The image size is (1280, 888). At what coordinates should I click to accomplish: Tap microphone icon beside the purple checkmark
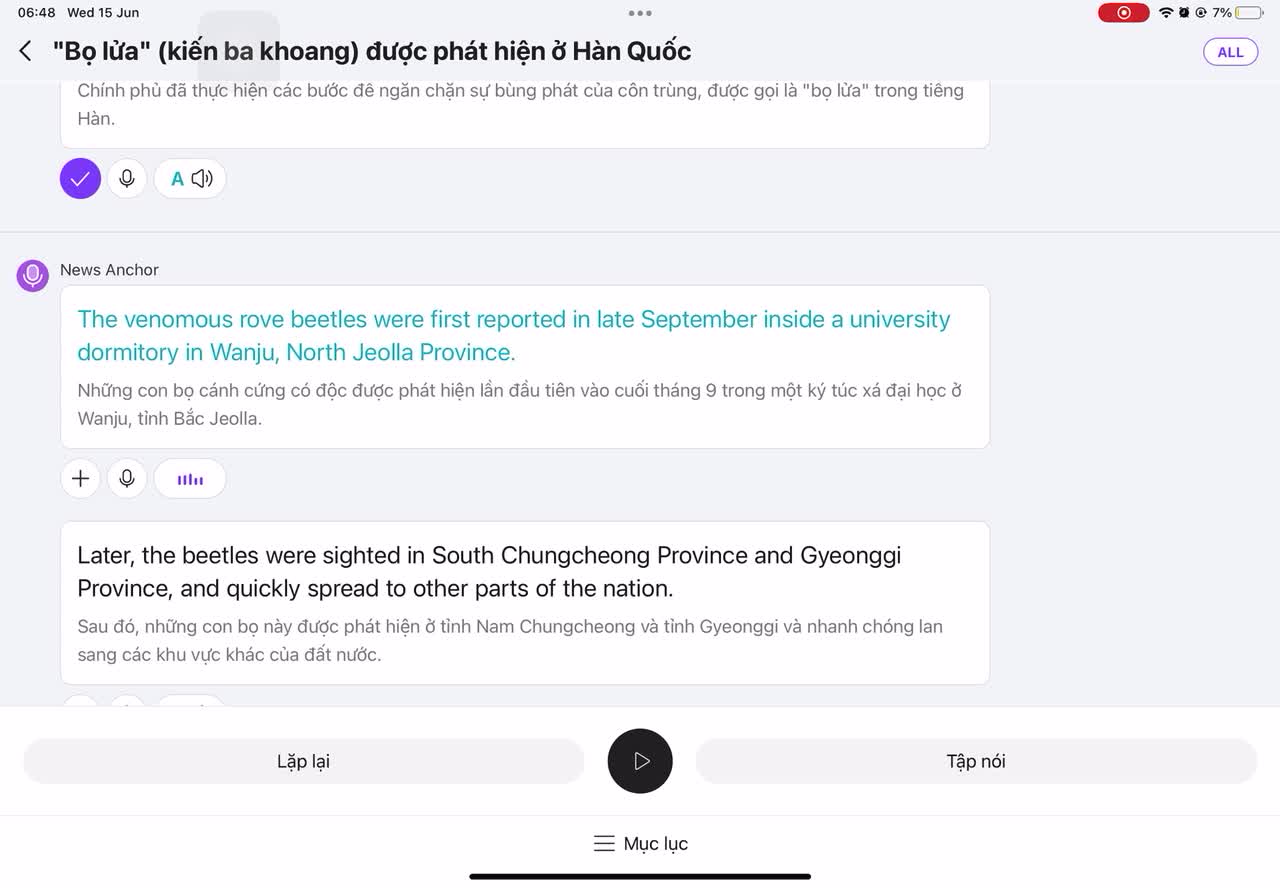click(x=127, y=179)
